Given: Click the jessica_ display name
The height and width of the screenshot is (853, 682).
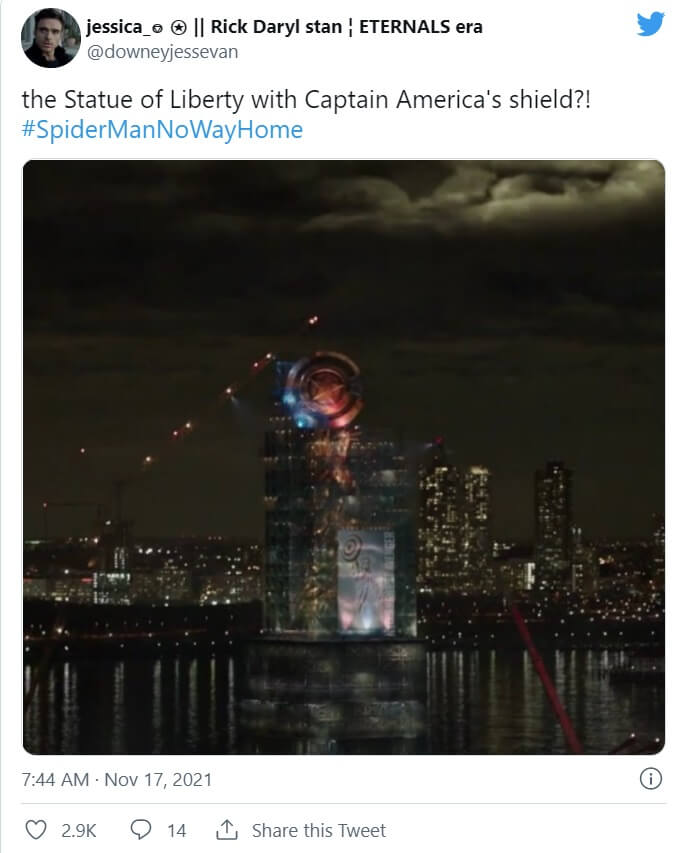Looking at the screenshot, I should click(x=114, y=27).
